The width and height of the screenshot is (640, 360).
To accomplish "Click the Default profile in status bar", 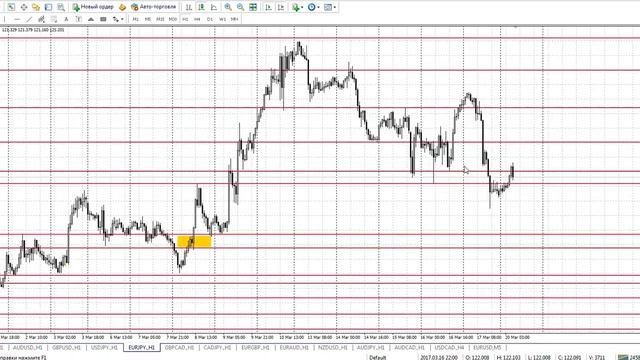I will coord(378,358).
